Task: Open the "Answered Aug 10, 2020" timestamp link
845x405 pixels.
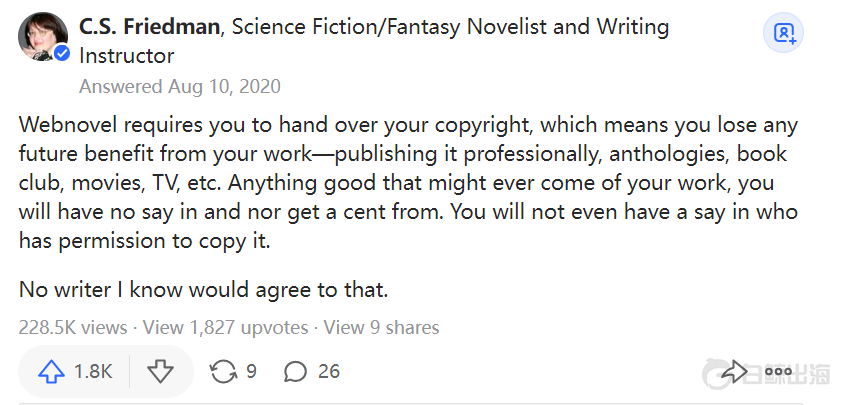Action: click(x=180, y=86)
